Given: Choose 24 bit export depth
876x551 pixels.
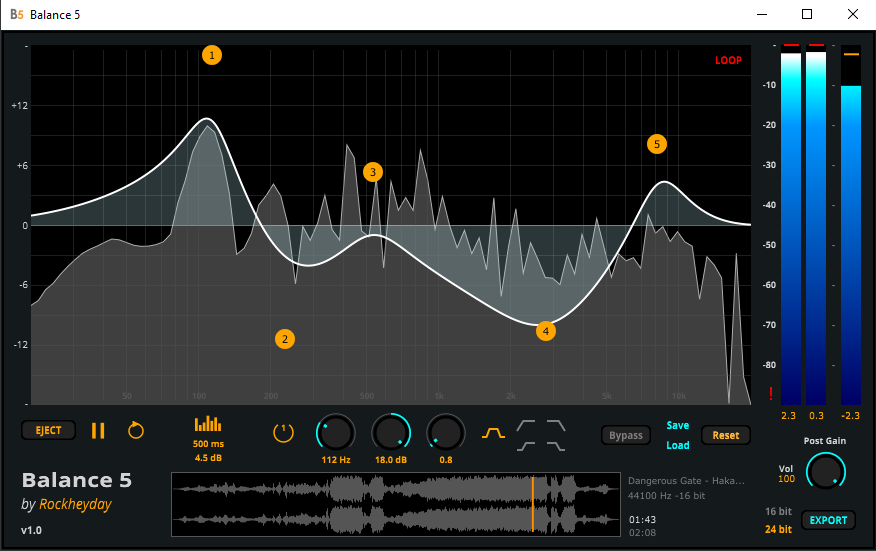Looking at the screenshot, I should (x=778, y=529).
